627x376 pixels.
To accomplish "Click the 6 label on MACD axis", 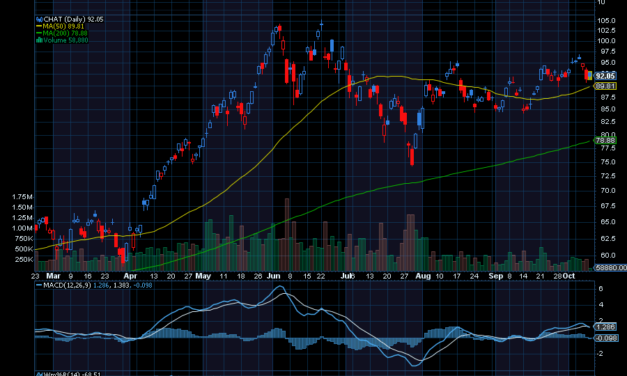I will [601, 288].
